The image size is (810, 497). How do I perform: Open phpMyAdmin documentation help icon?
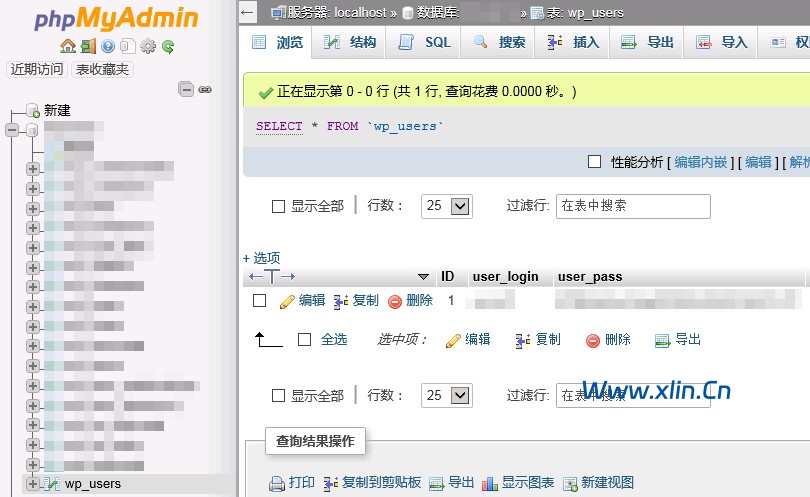[x=108, y=46]
